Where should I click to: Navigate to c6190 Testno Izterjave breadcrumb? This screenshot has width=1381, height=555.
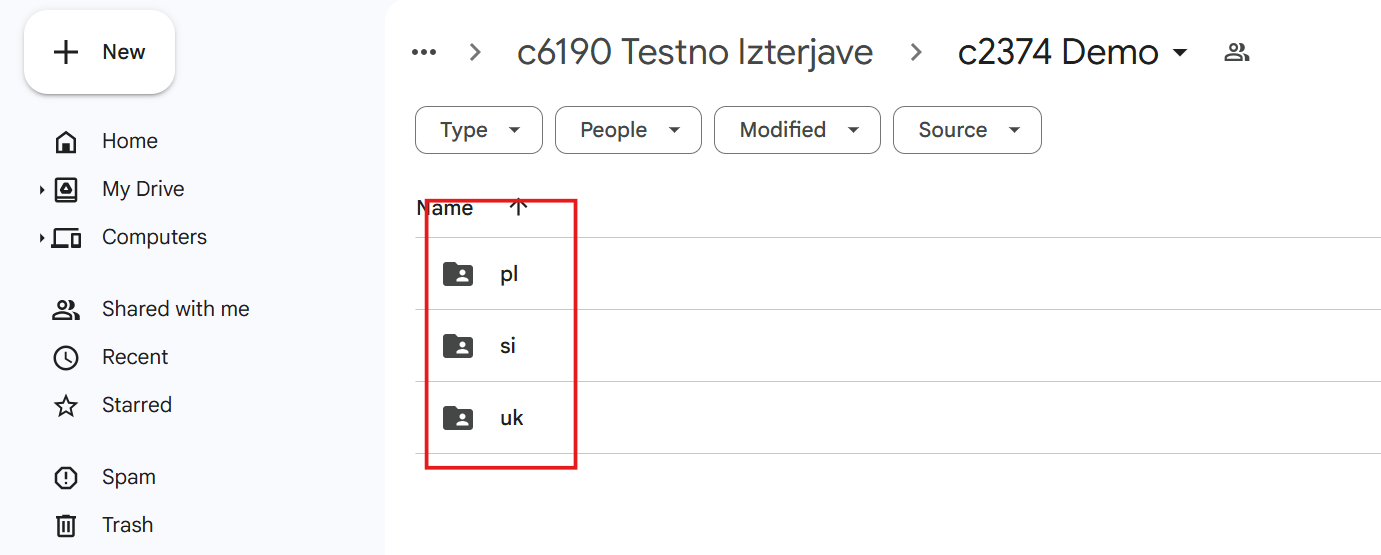695,52
